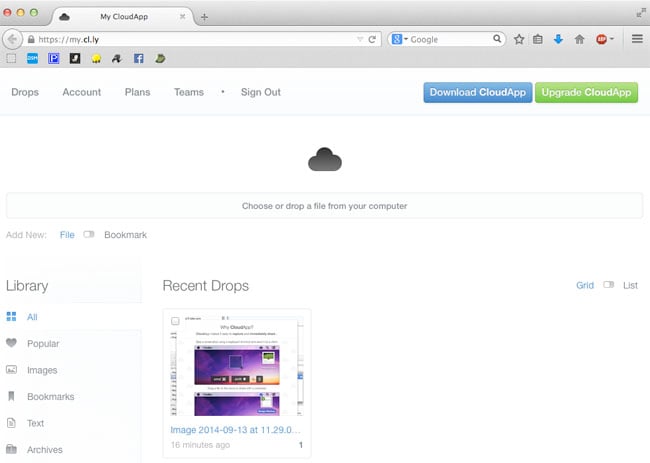The image size is (650, 463).
Task: Select the My CloudApp browser tab
Action: (x=124, y=17)
